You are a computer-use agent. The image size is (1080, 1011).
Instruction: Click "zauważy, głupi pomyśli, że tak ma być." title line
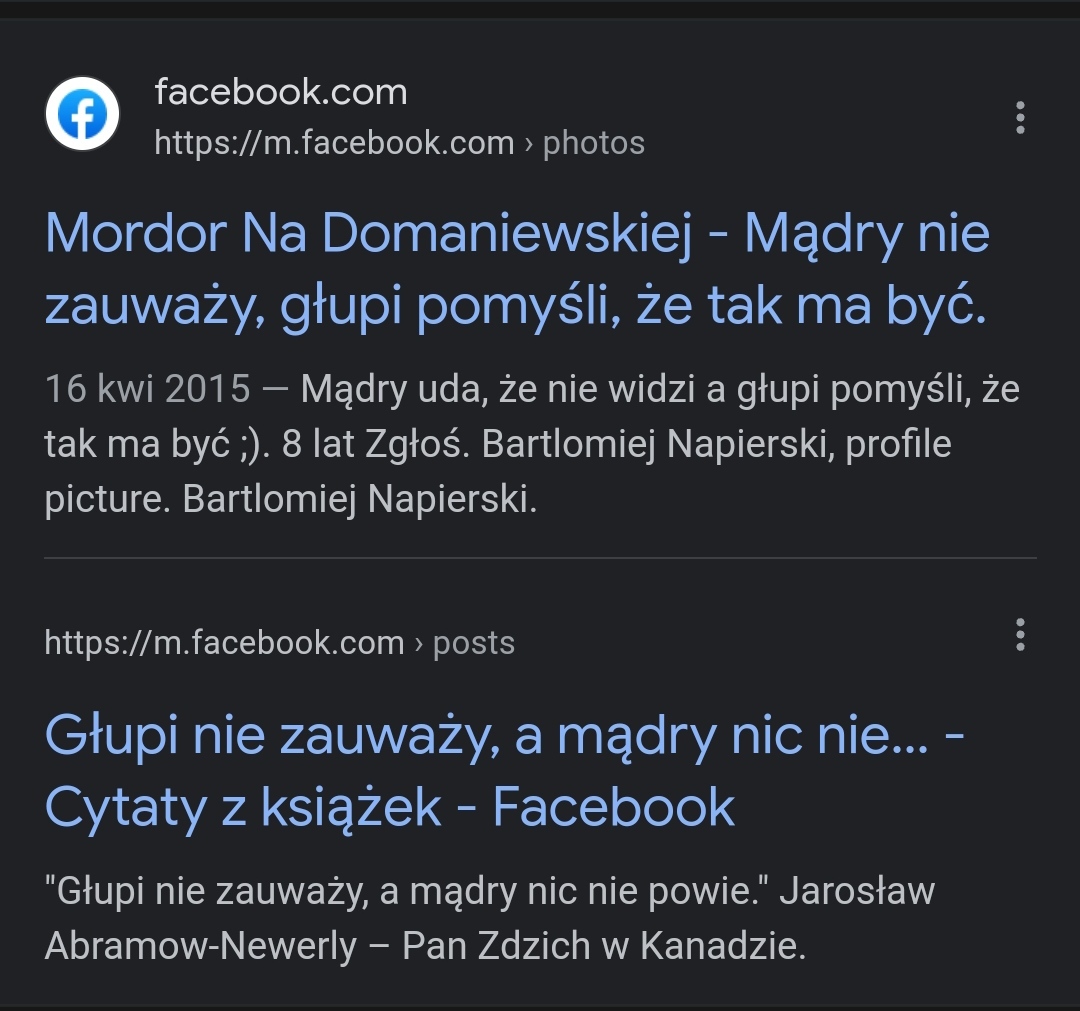[x=515, y=306]
